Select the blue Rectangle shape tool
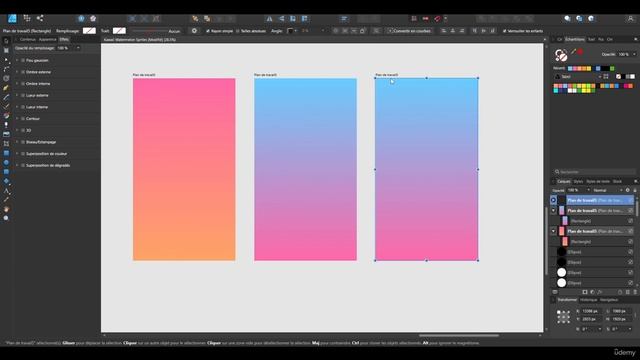Screen dimensions: 640x360 [6, 153]
